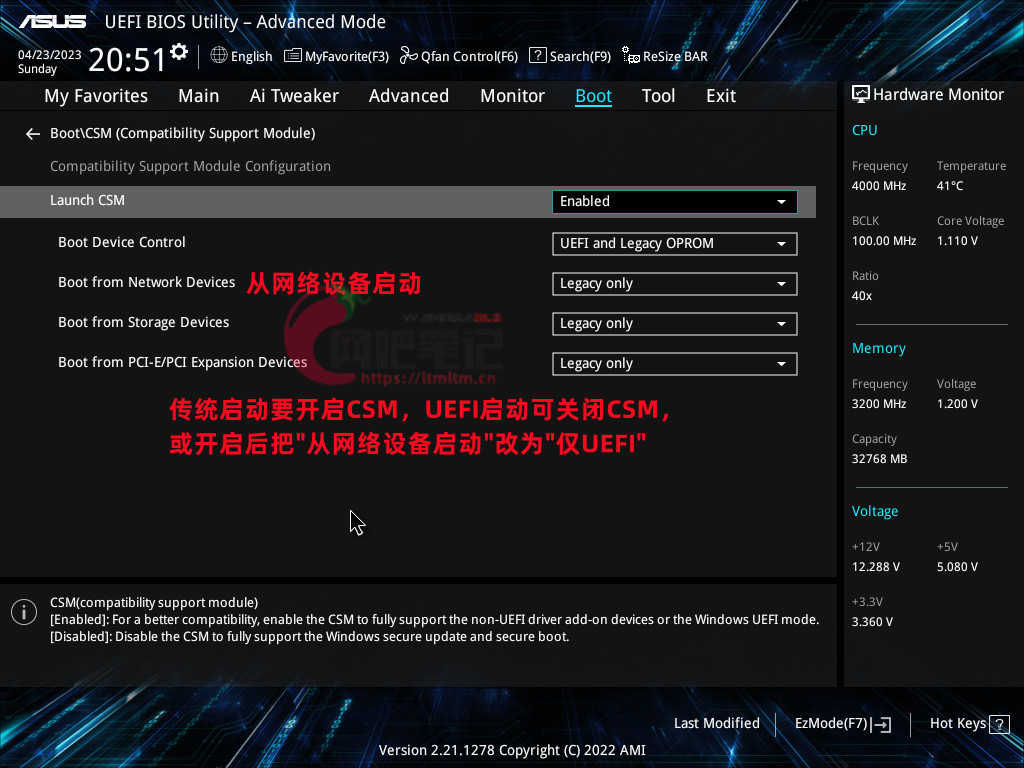Screen dimensions: 1024x768
Task: Click the Memory section heading
Action: click(878, 348)
